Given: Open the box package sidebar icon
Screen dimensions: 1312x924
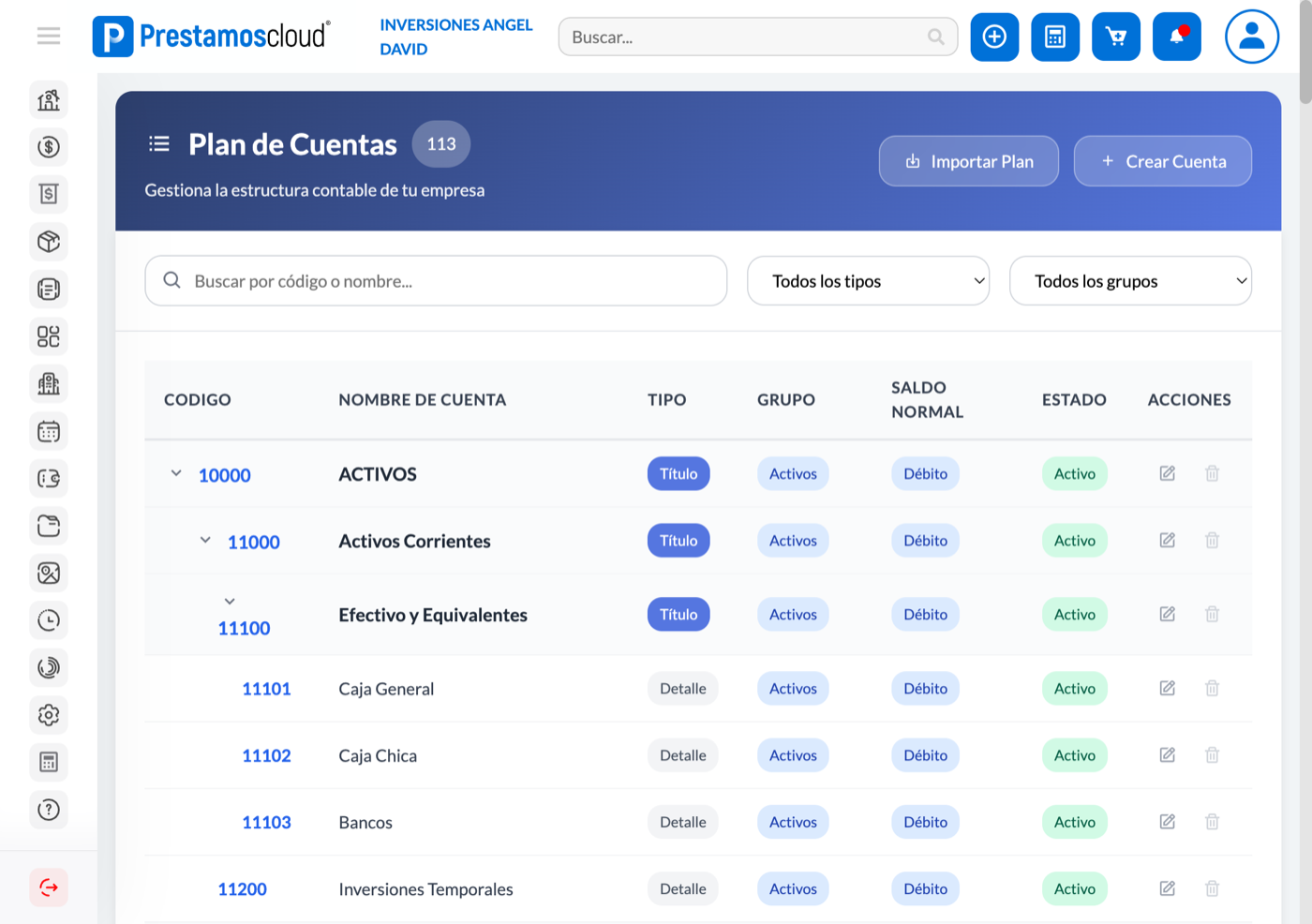Looking at the screenshot, I should click(x=49, y=242).
